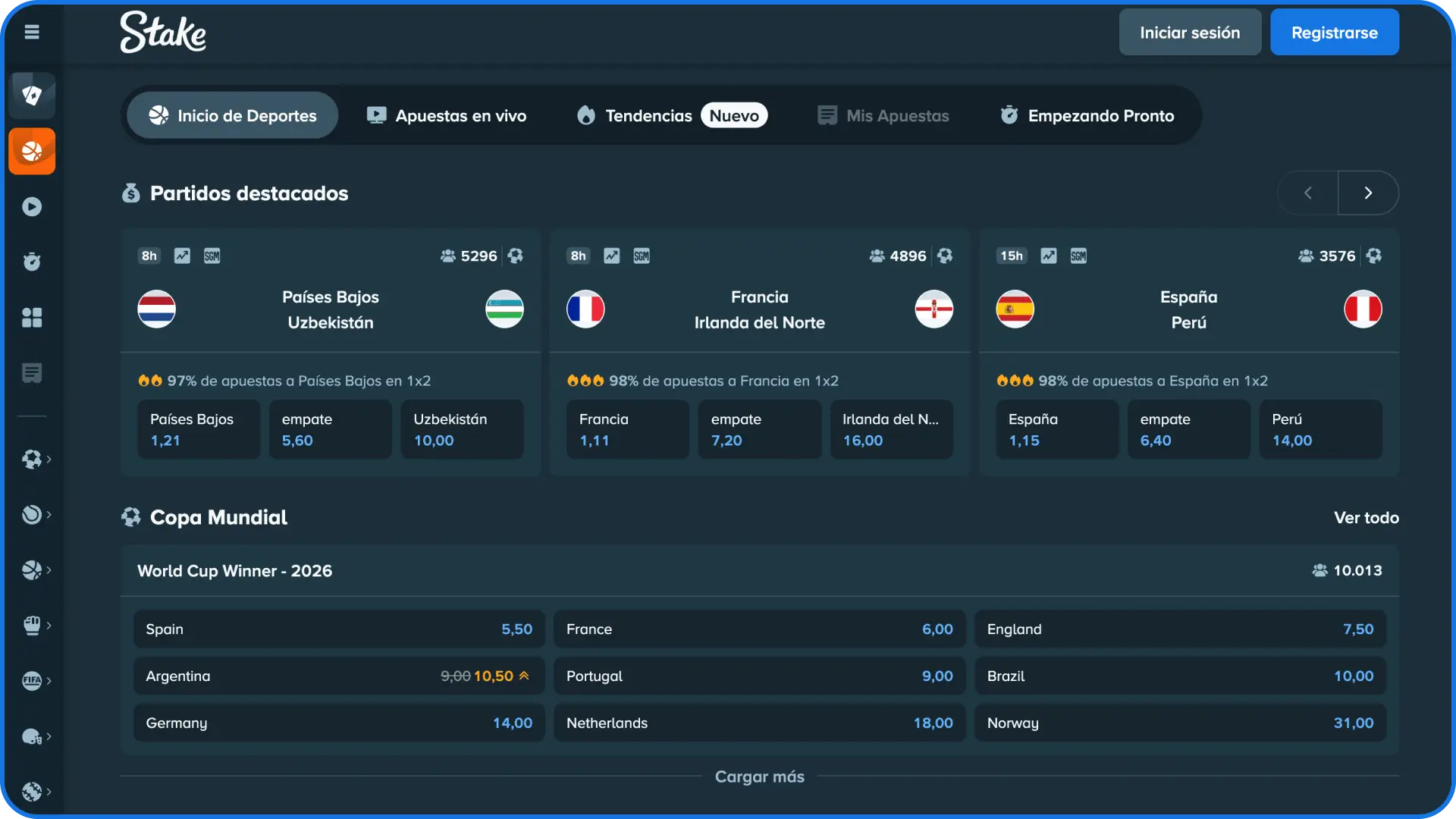Go to previous featured matches
The image size is (1456, 819).
(x=1307, y=193)
